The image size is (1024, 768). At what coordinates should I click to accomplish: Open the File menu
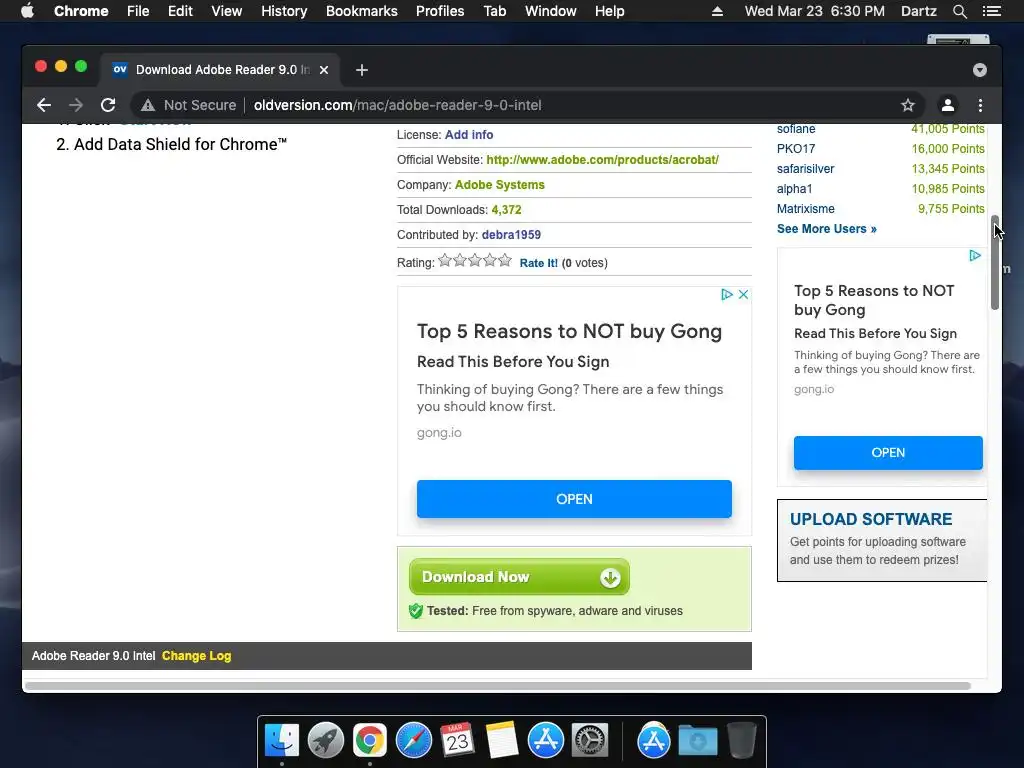(x=138, y=11)
